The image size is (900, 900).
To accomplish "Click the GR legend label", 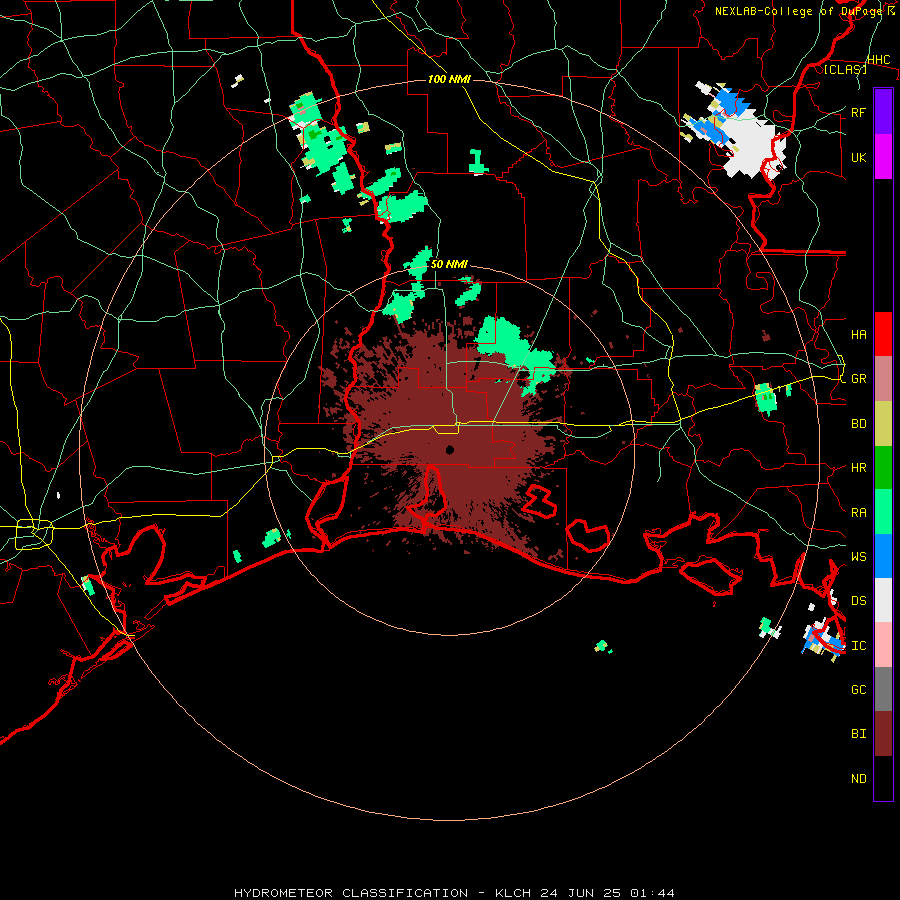I will coord(858,379).
